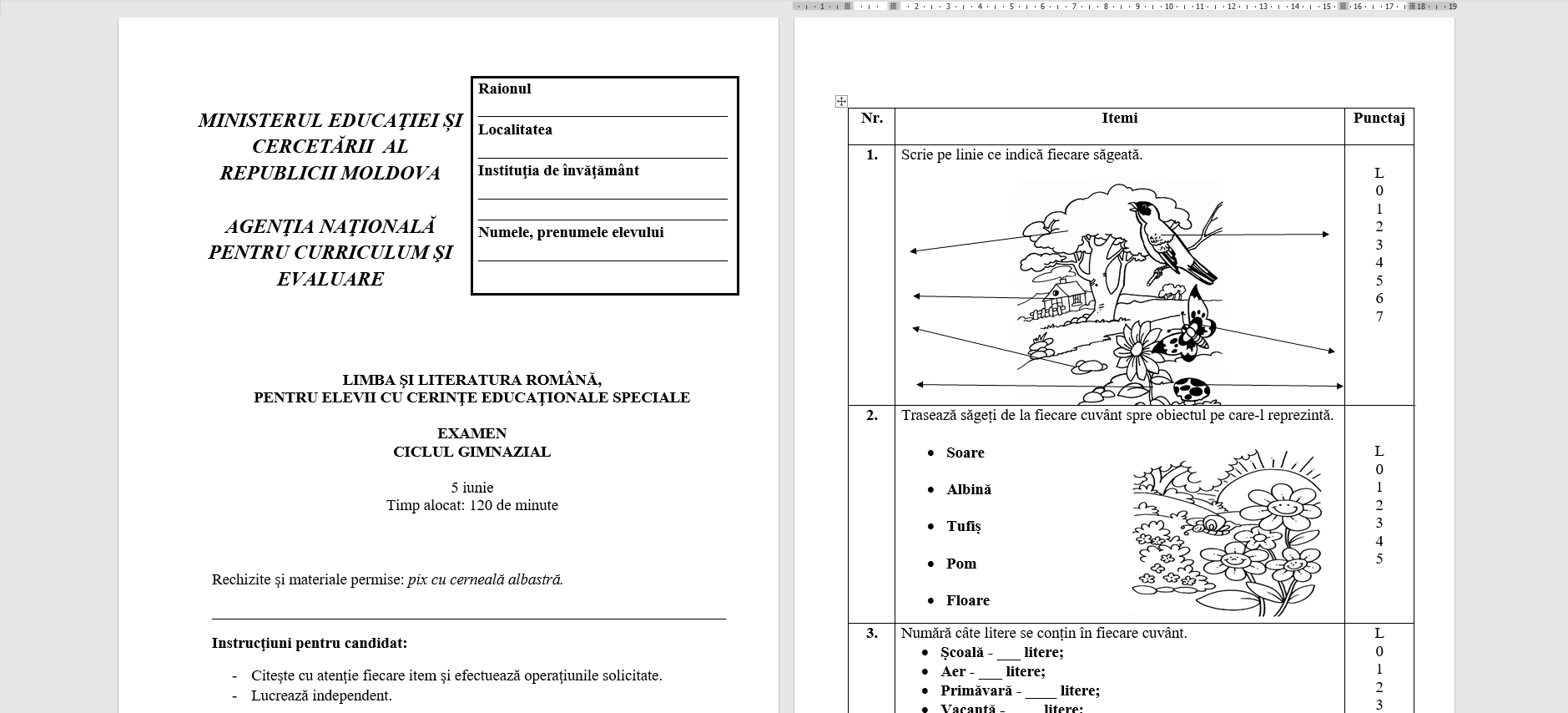Click the blank line under Localitatea
The width and height of the screenshot is (1568, 713).
[x=602, y=152]
